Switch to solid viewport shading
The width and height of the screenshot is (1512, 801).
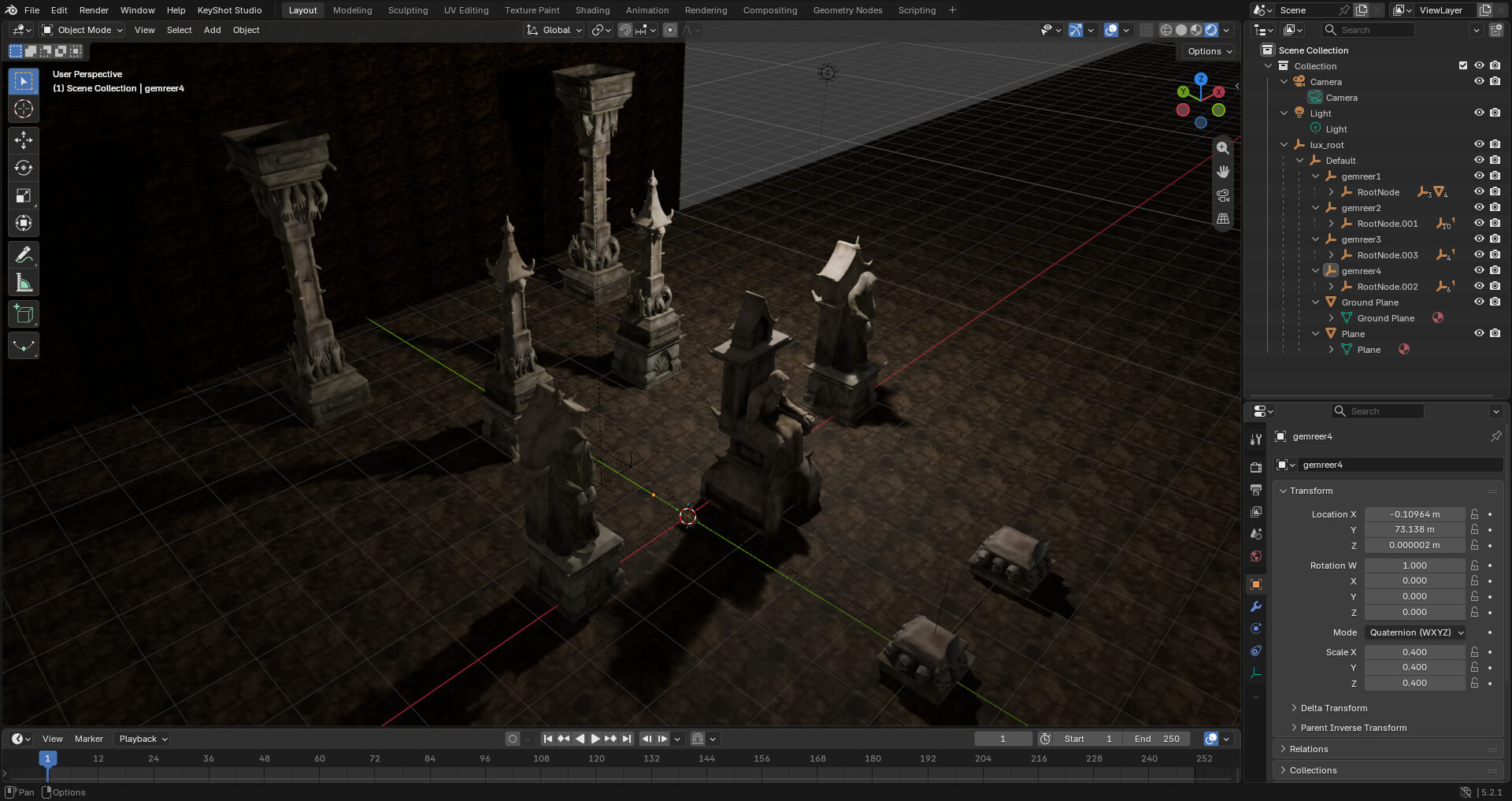pos(1181,30)
